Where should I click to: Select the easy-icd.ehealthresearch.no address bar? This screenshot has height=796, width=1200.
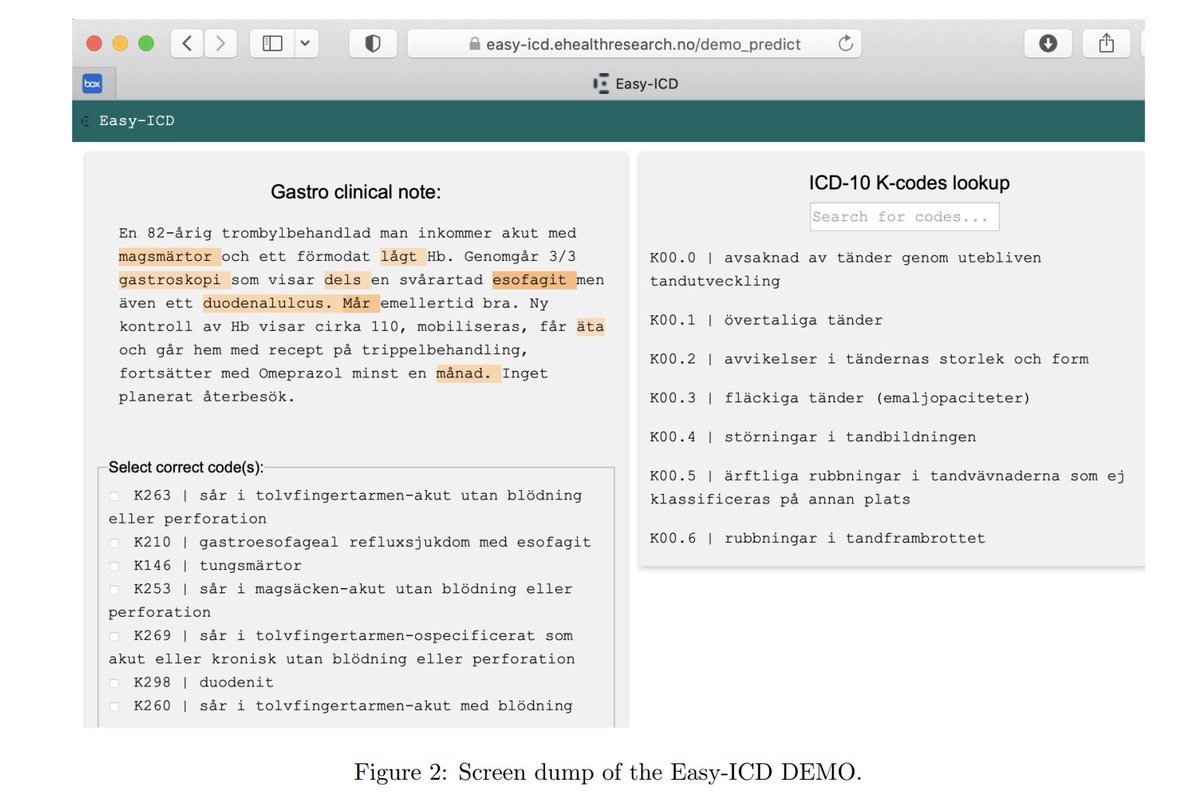pyautogui.click(x=634, y=43)
